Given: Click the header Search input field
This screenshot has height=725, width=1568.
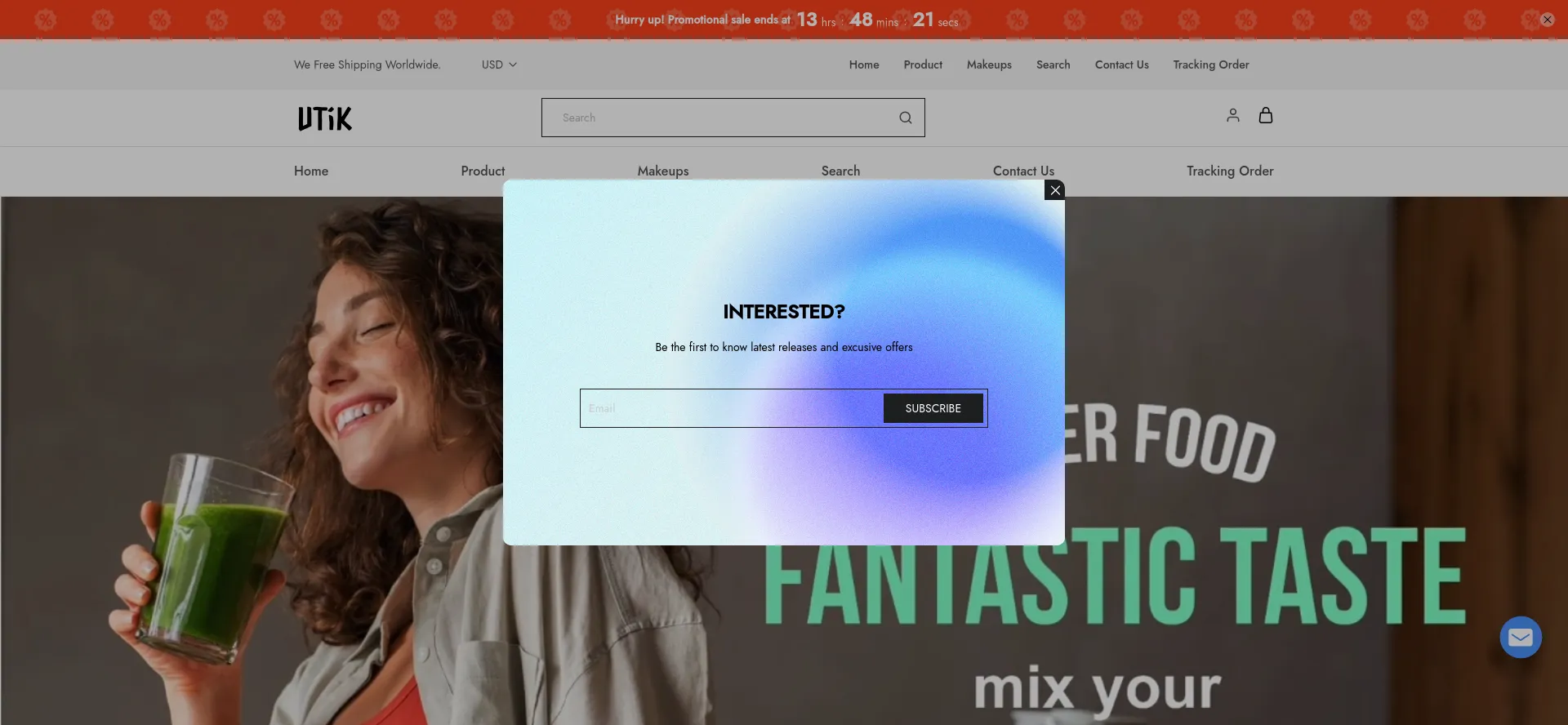Looking at the screenshot, I should [x=733, y=118].
